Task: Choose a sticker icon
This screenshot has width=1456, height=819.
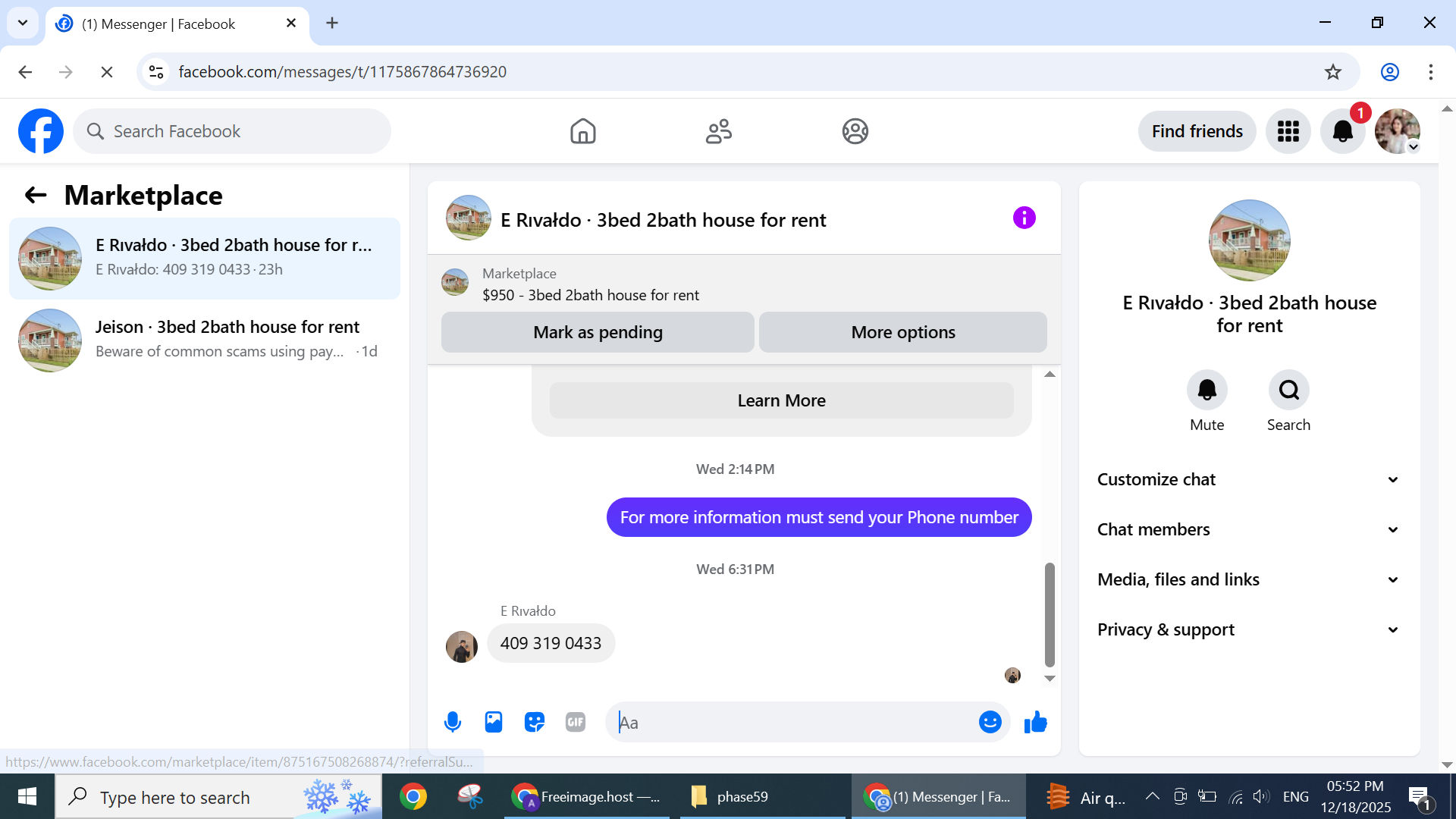Action: (x=535, y=722)
